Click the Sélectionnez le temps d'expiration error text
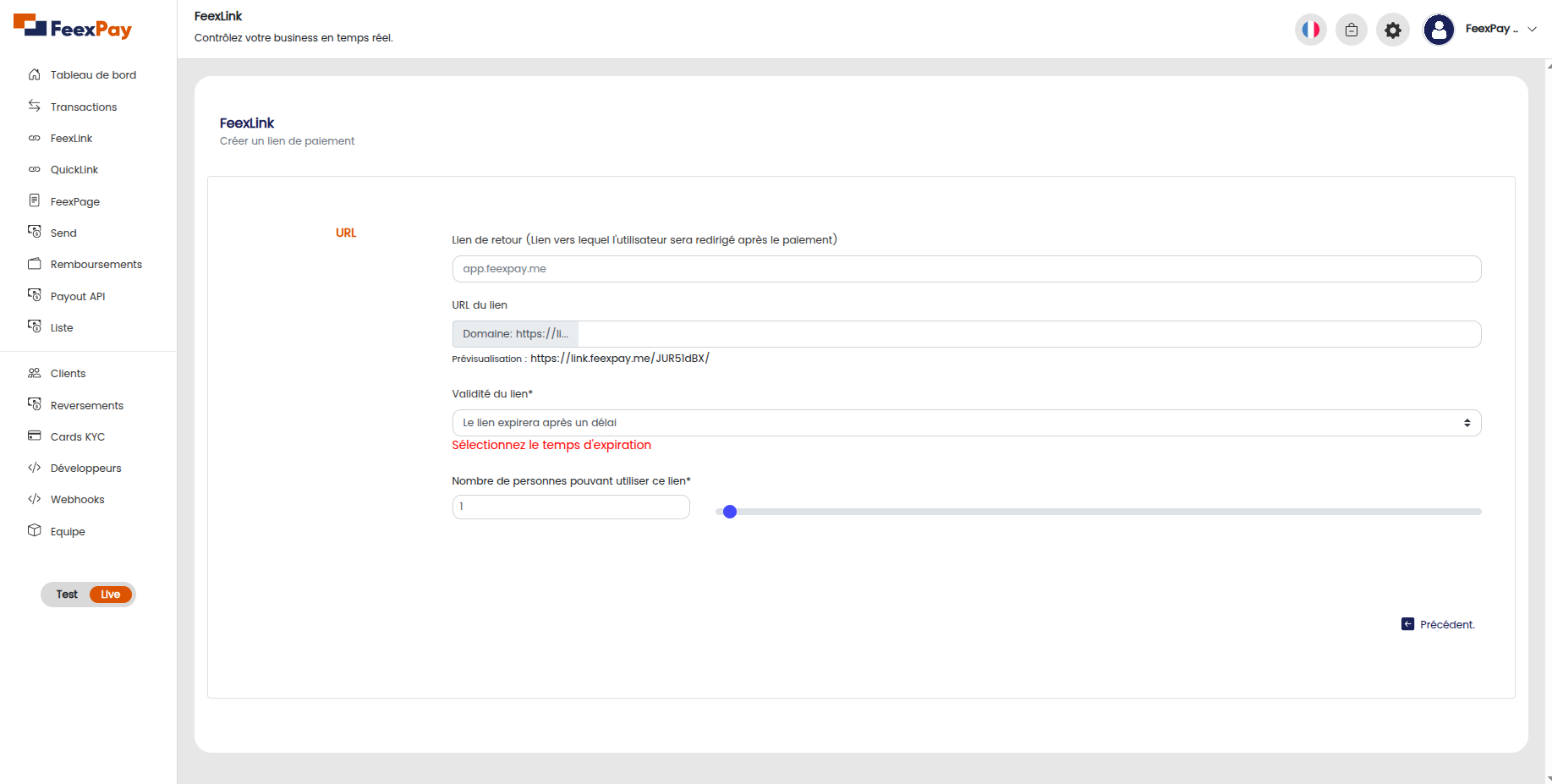1552x784 pixels. click(x=551, y=445)
